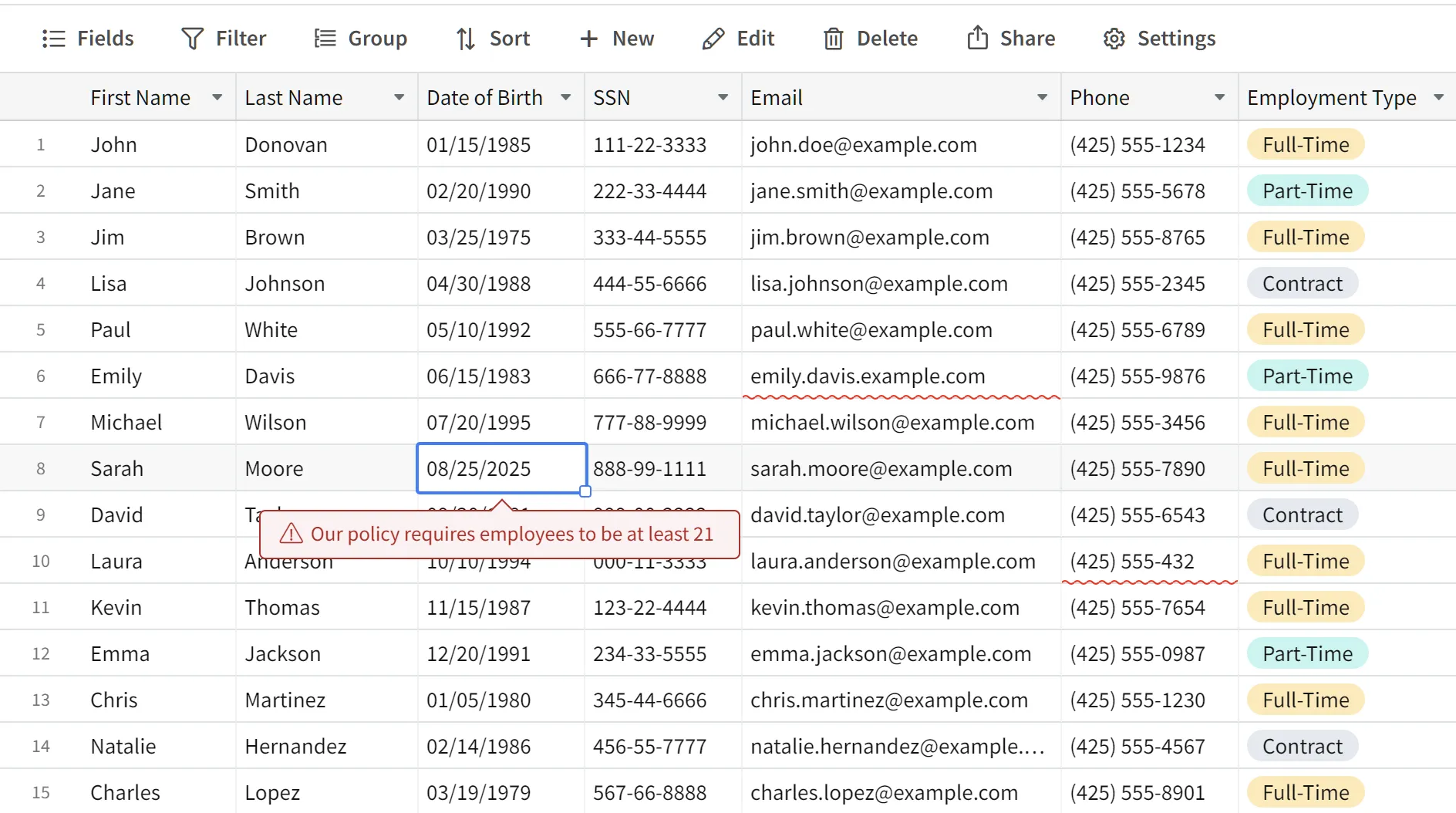
Task: Click Part-Time tag for Jane Smith
Action: (1307, 191)
